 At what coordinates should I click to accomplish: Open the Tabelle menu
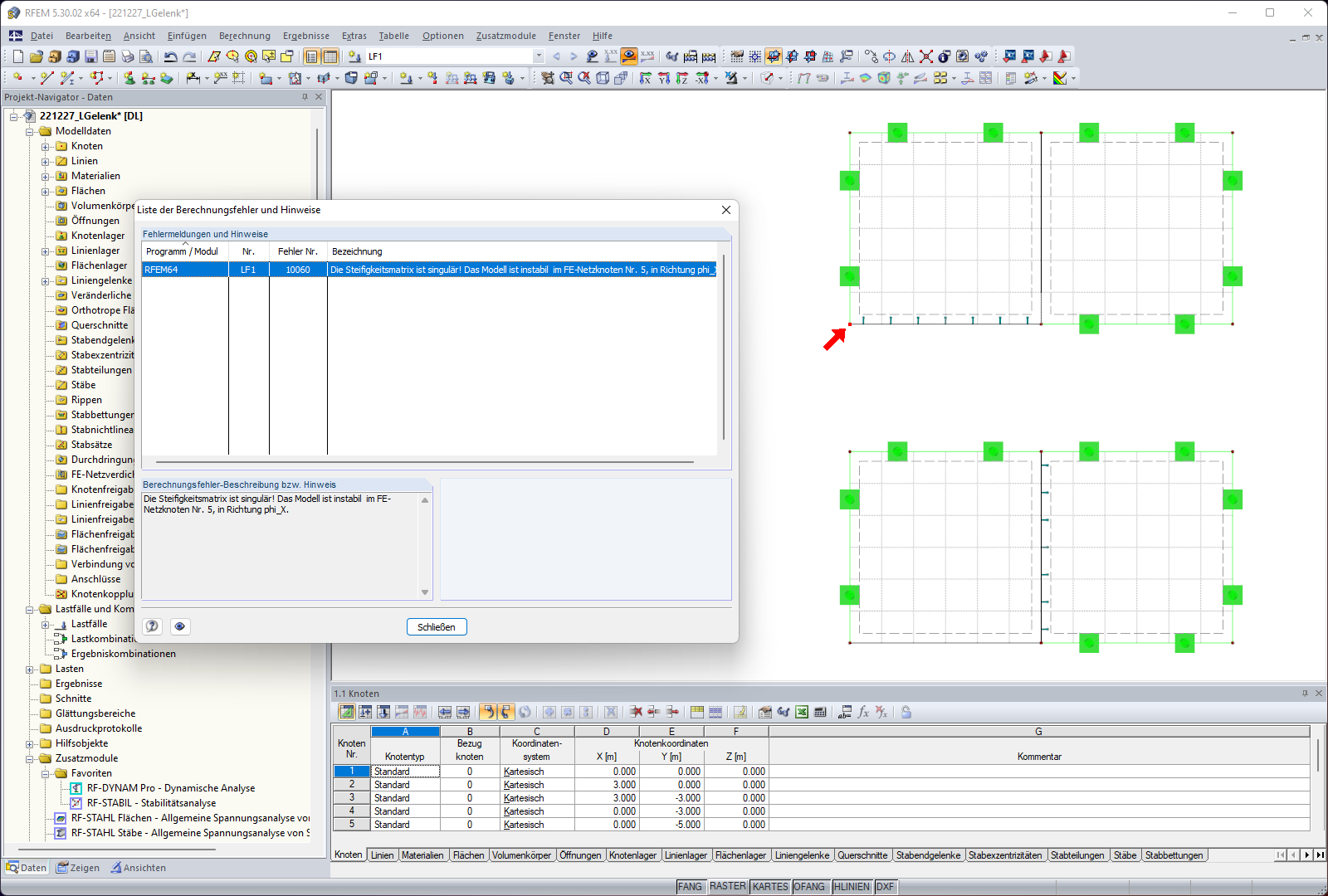(x=394, y=36)
